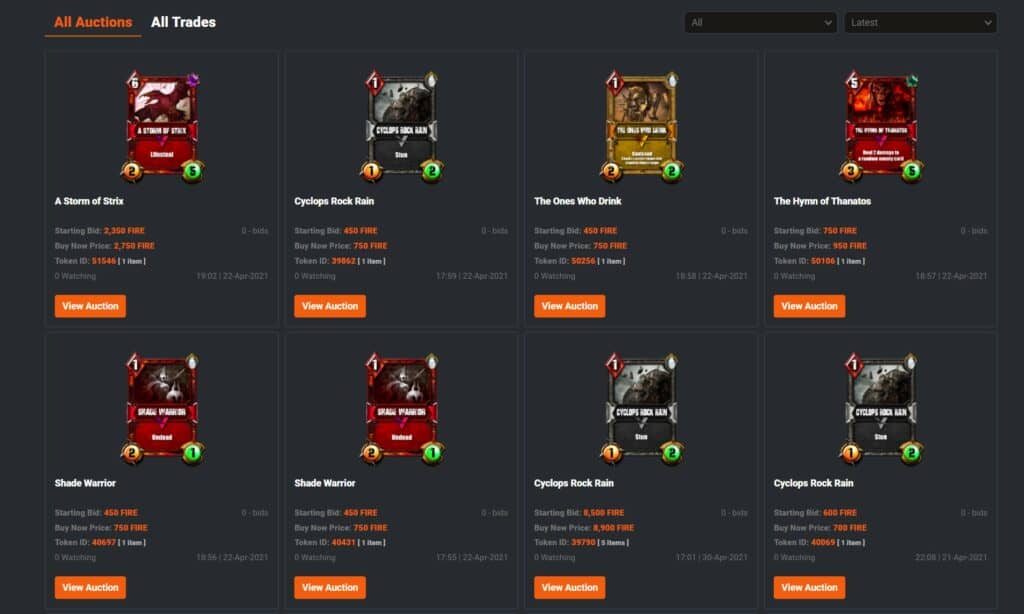Click token ID 40069 link
The height and width of the screenshot is (614, 1024).
click(823, 542)
